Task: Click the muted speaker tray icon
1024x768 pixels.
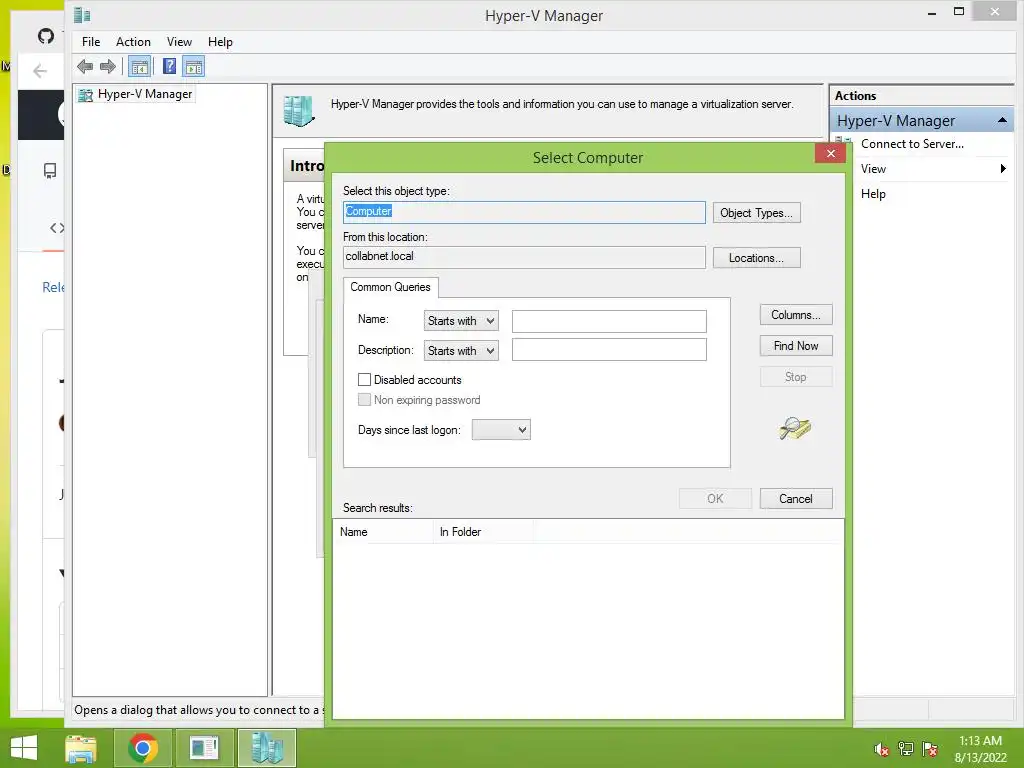Action: coord(882,750)
